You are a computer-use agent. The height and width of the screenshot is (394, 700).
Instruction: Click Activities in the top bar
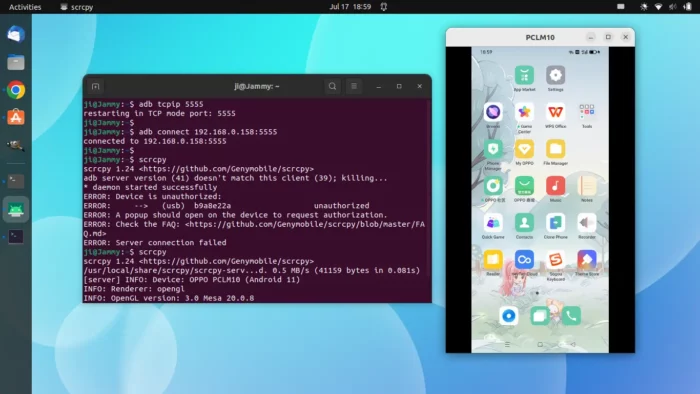[x=25, y=7]
